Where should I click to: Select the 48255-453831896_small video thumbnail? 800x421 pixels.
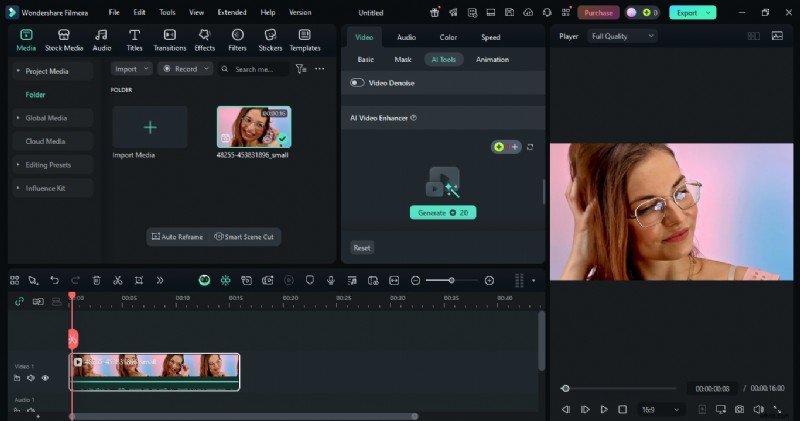tap(253, 127)
